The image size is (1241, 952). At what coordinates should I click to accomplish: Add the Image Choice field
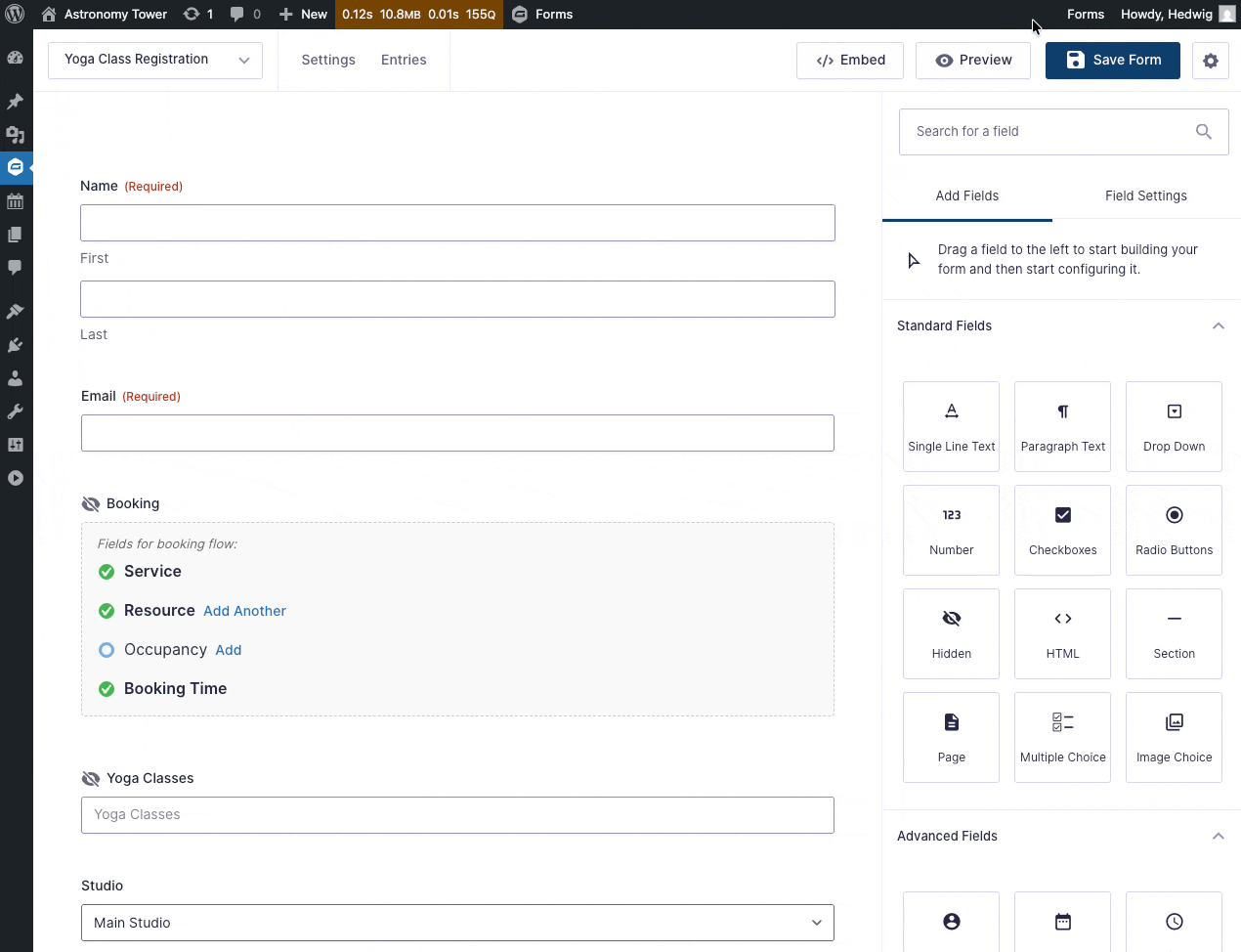click(1174, 737)
